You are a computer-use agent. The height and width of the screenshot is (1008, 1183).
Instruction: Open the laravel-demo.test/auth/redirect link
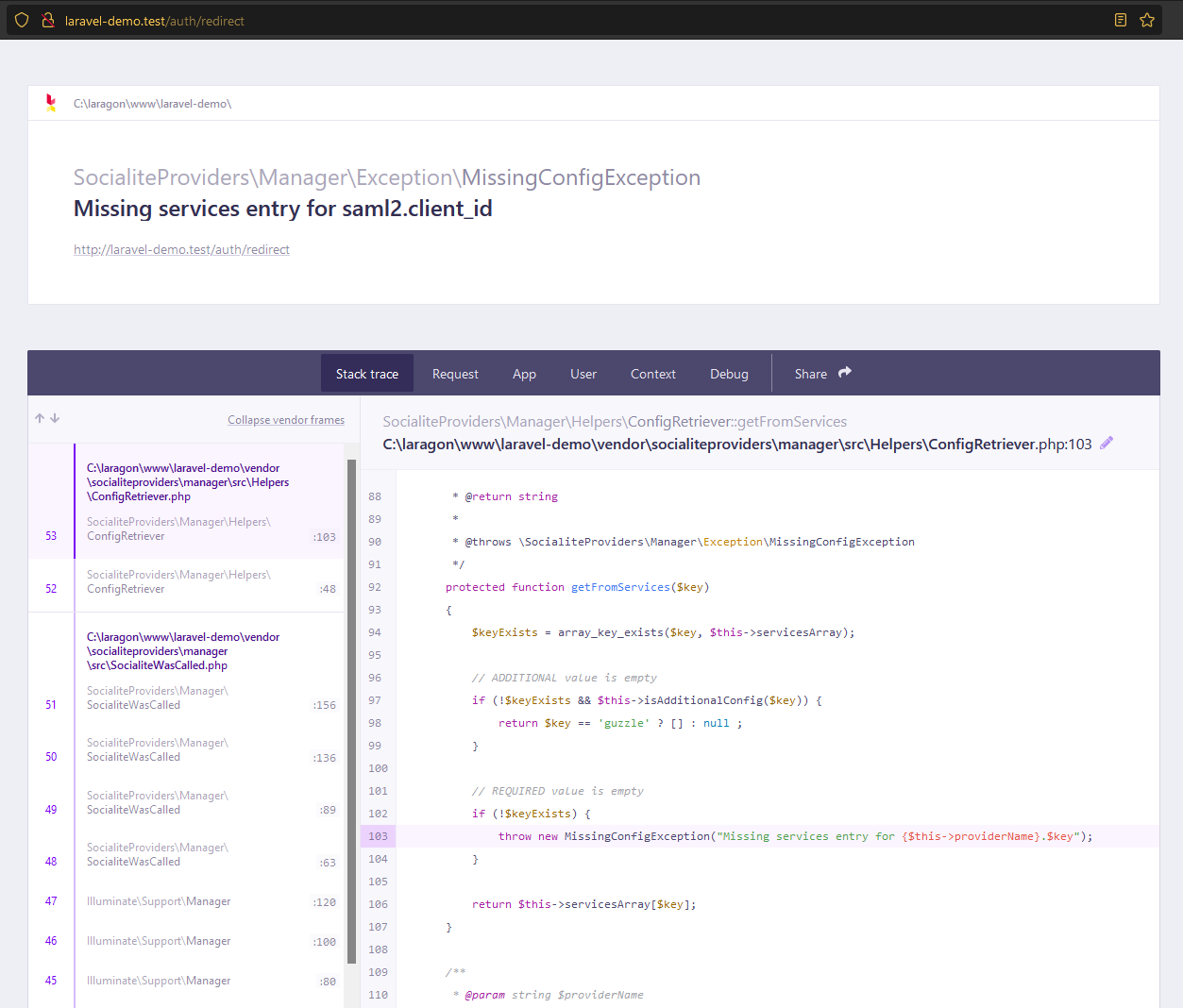point(181,249)
